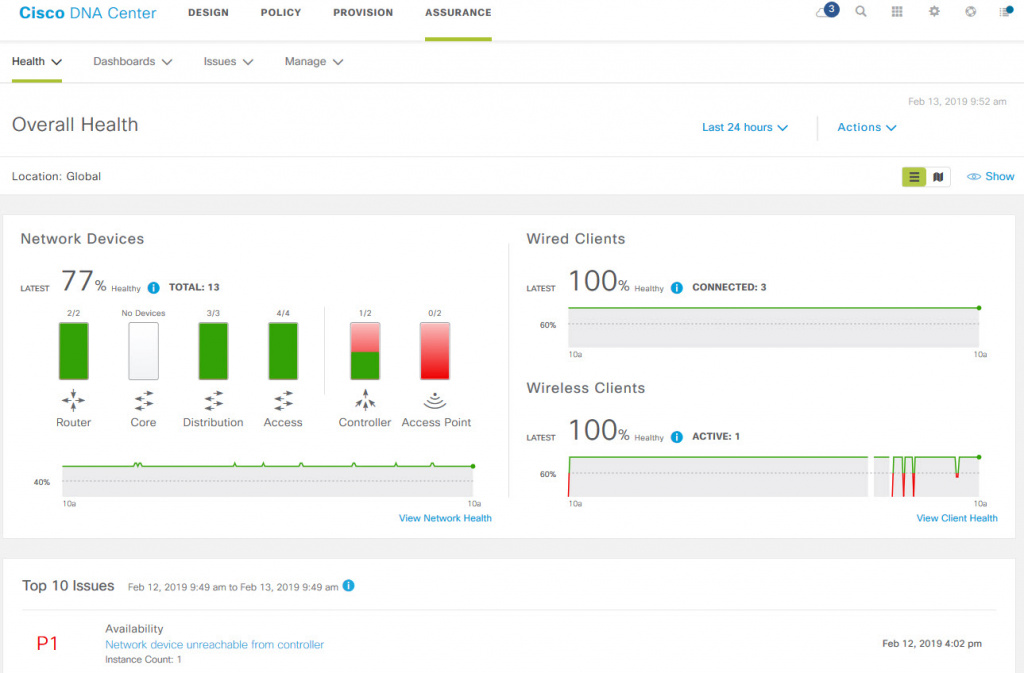Select the Access Point device category icon

click(435, 402)
